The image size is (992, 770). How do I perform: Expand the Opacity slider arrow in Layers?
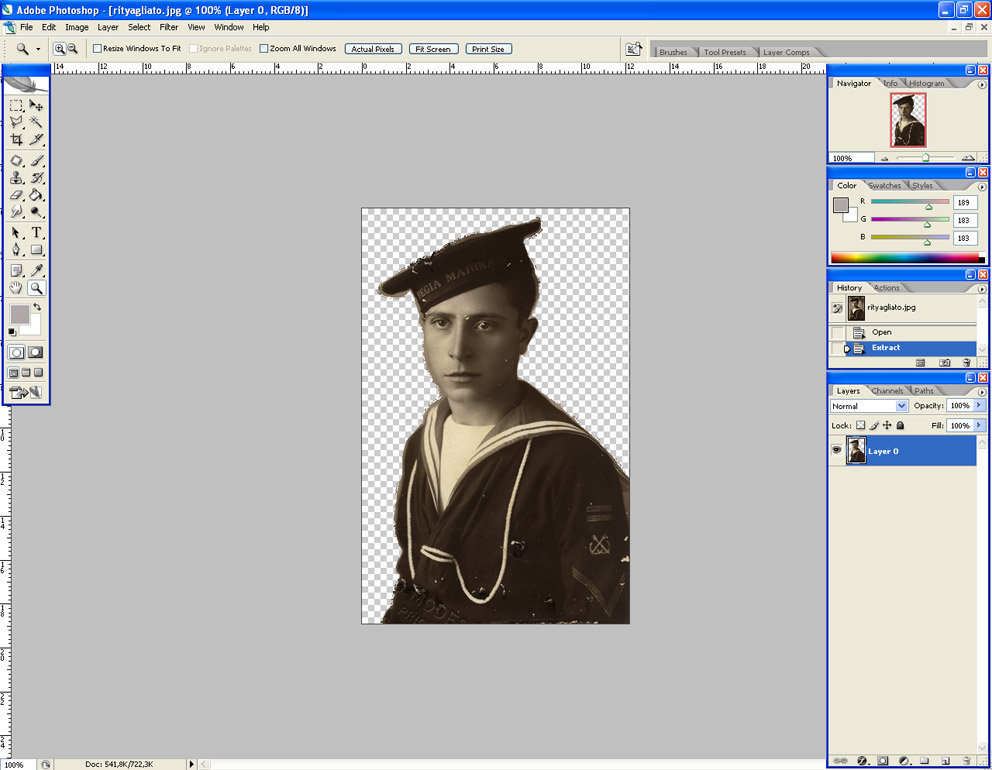pyautogui.click(x=979, y=406)
